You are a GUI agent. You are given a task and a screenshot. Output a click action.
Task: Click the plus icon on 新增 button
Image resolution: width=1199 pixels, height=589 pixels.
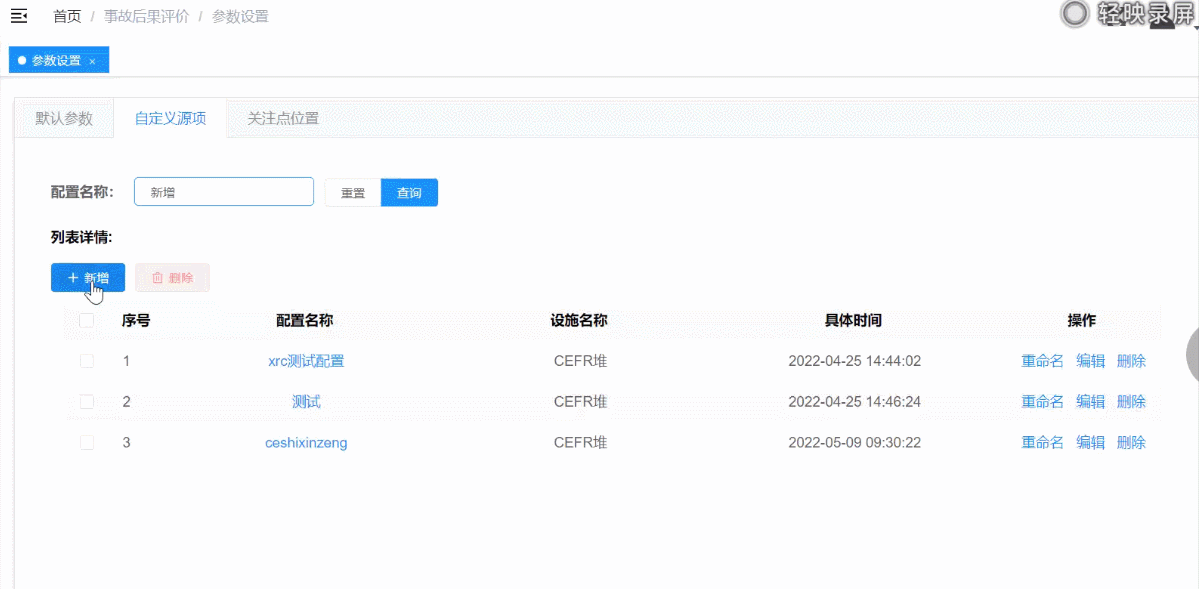(x=73, y=278)
